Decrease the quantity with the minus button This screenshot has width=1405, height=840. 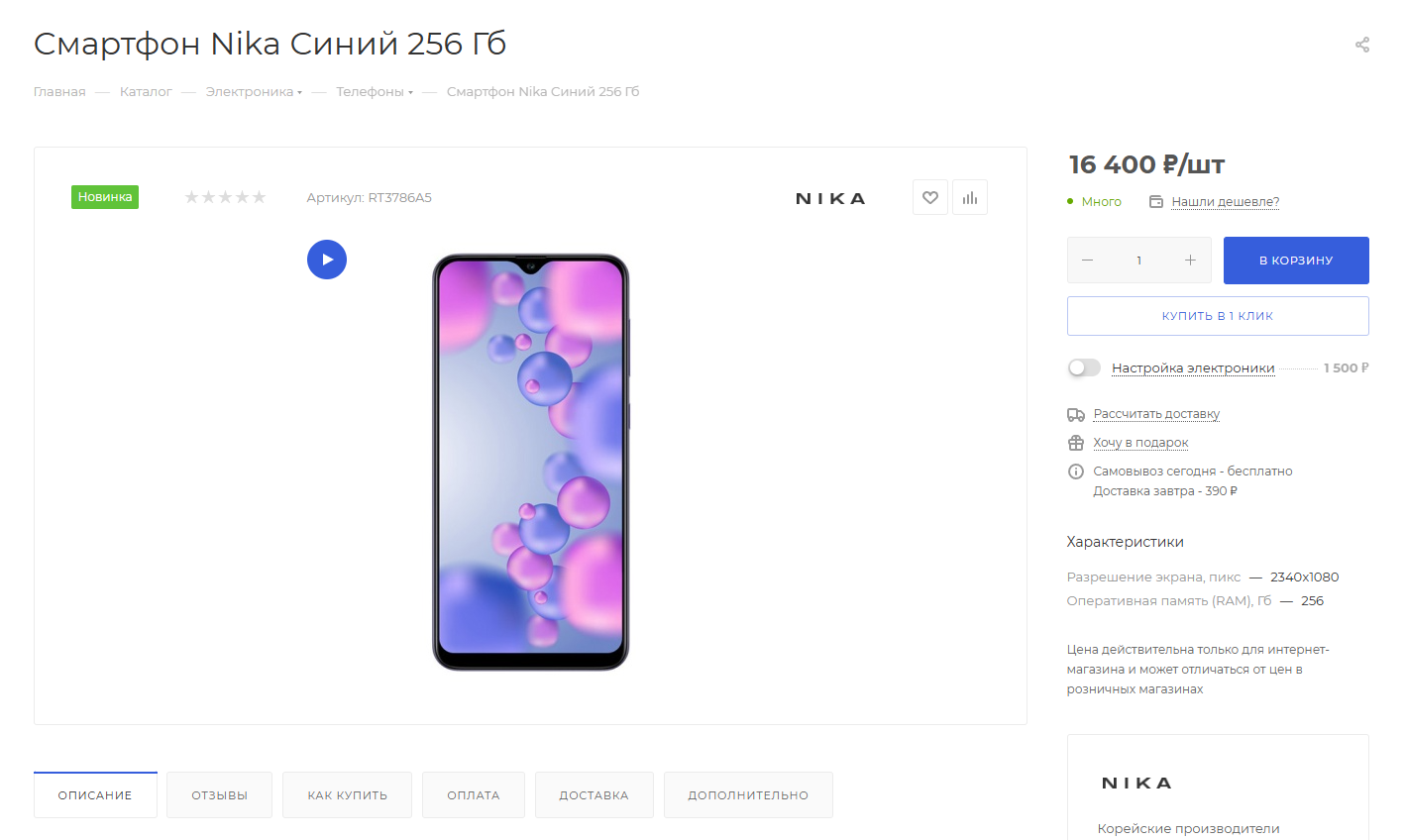pyautogui.click(x=1087, y=260)
